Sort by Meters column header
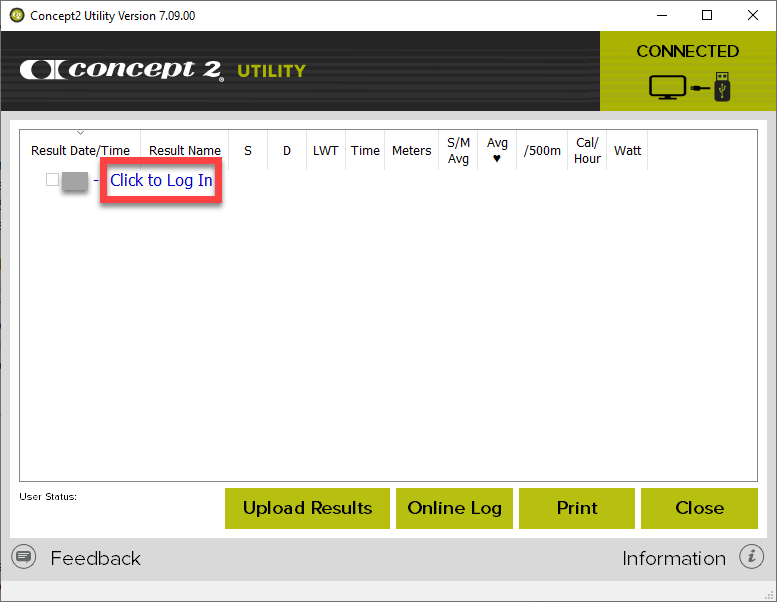 point(411,150)
